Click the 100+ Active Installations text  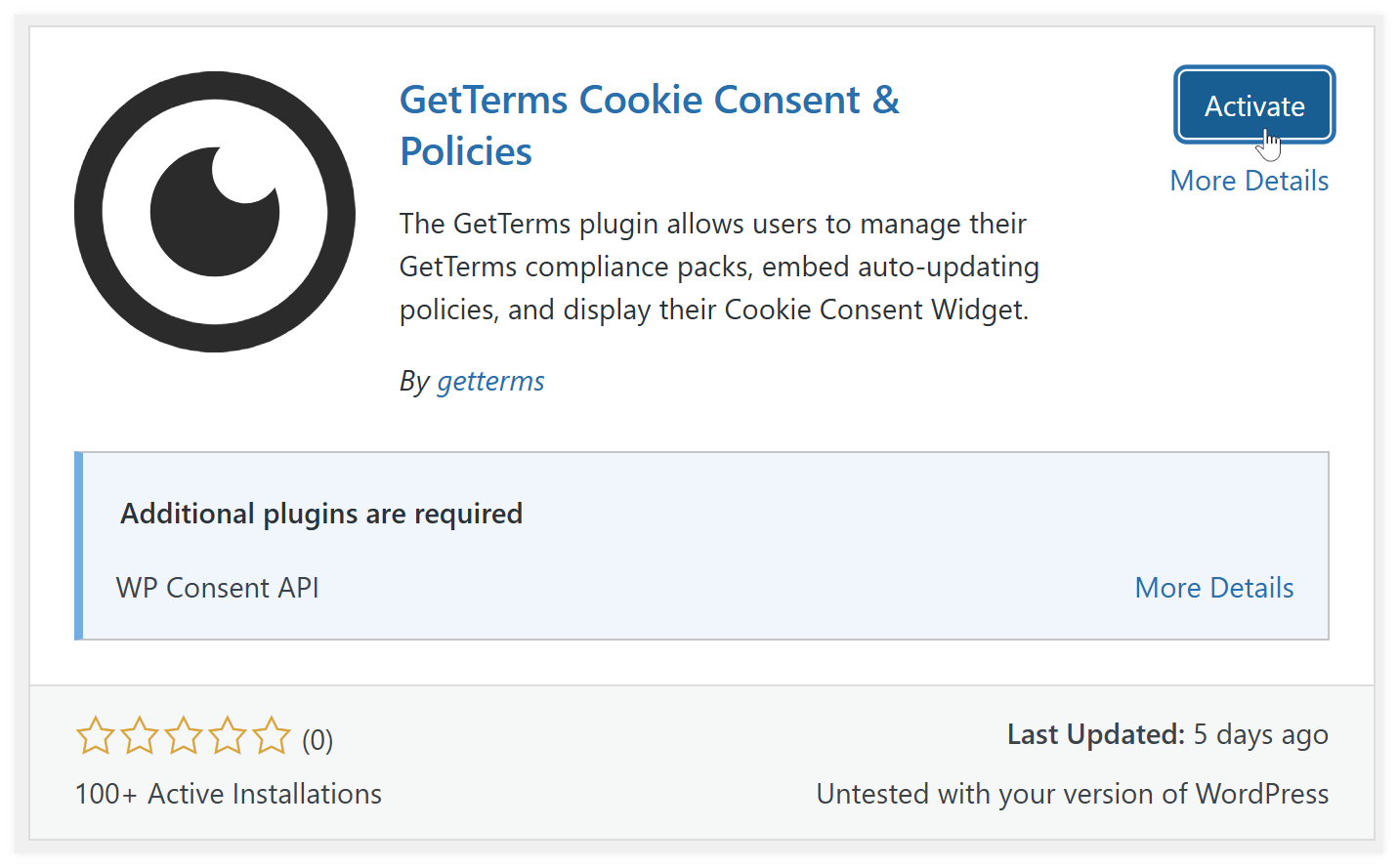228,794
